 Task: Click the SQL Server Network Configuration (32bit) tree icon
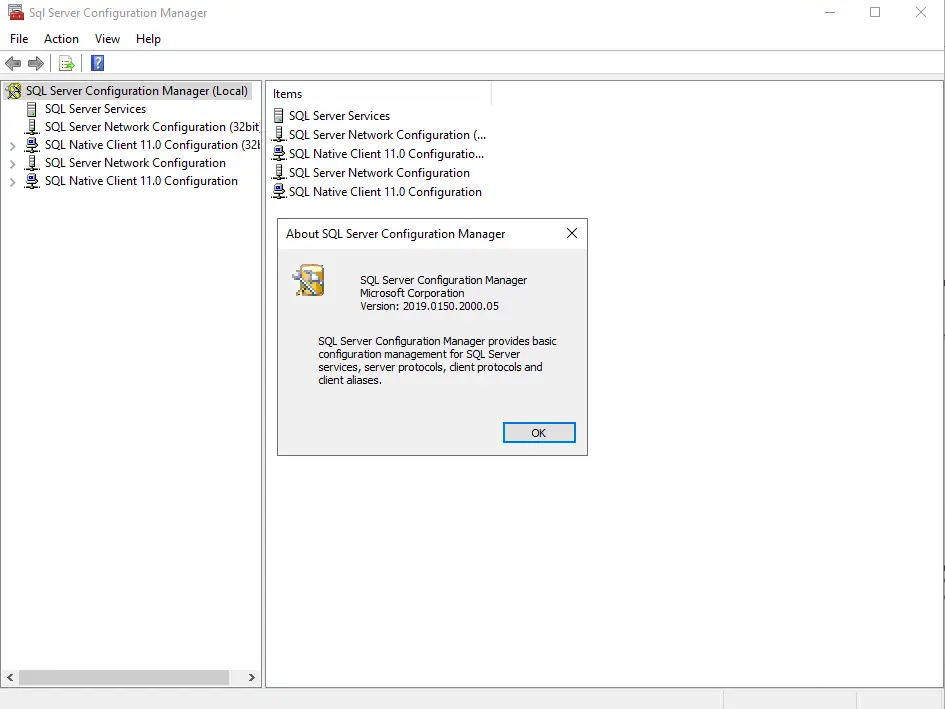click(31, 127)
